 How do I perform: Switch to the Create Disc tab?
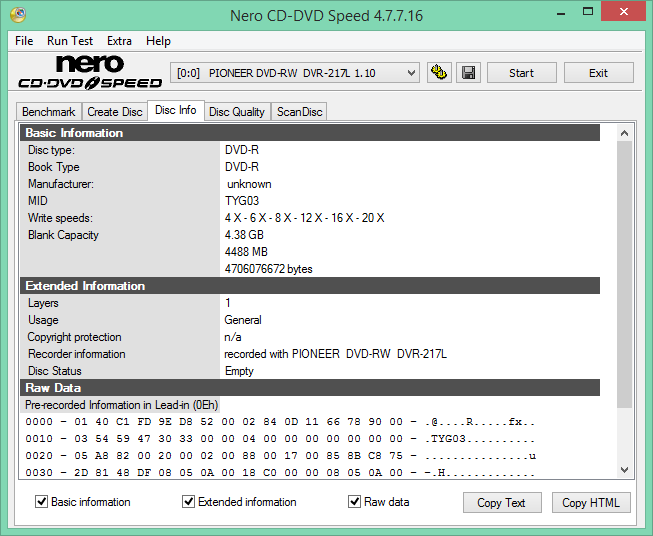point(115,112)
